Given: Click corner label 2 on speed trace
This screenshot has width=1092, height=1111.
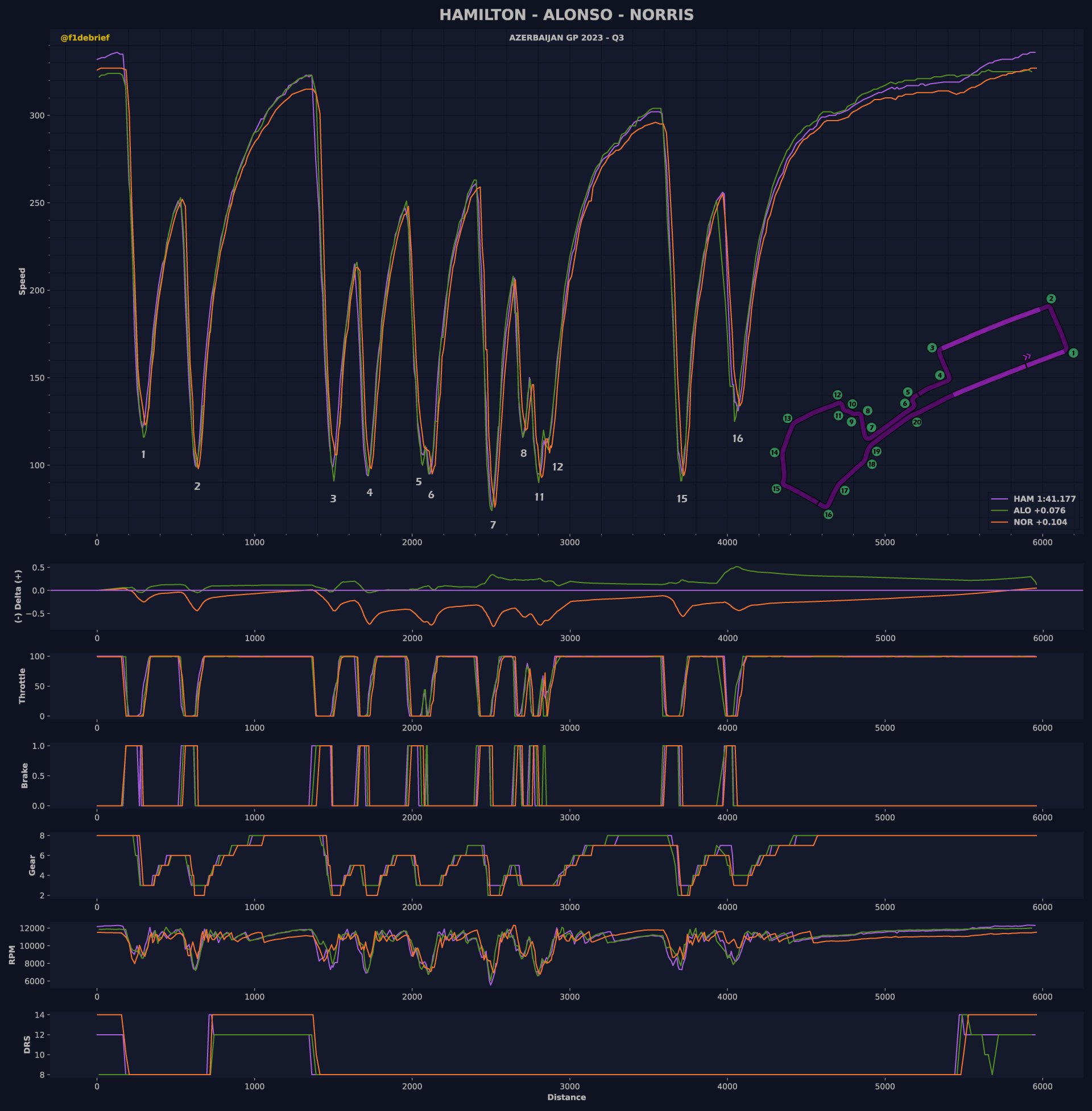Looking at the screenshot, I should point(197,486).
